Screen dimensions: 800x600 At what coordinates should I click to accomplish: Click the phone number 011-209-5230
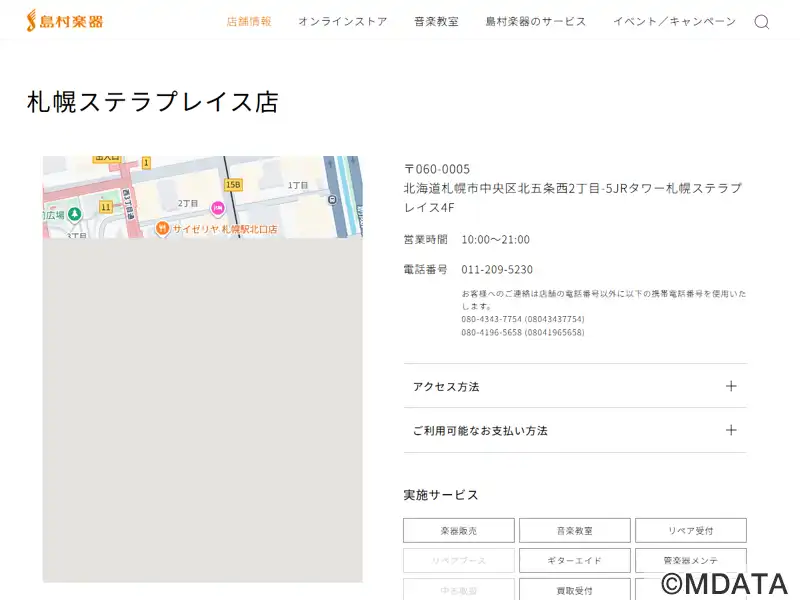point(497,269)
